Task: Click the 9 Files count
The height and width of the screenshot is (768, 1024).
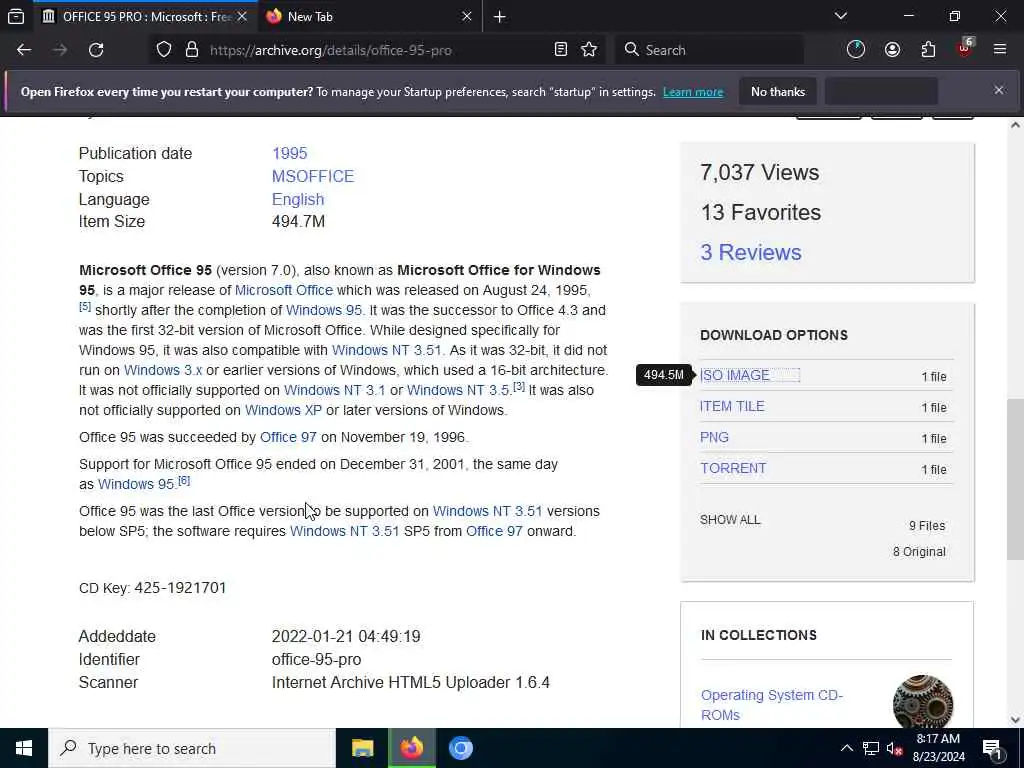Action: click(x=927, y=526)
